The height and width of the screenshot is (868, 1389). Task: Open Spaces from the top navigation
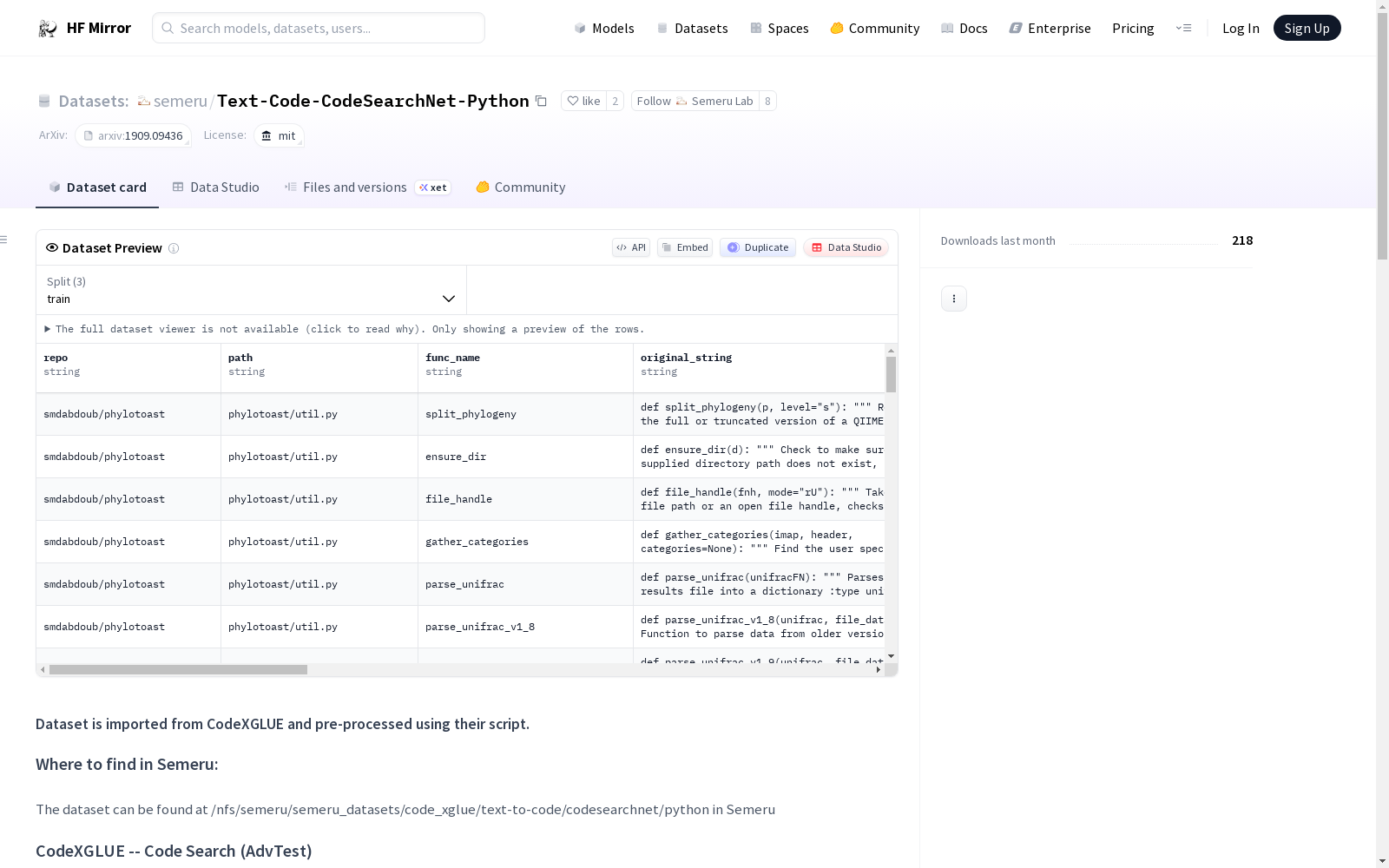780,29
